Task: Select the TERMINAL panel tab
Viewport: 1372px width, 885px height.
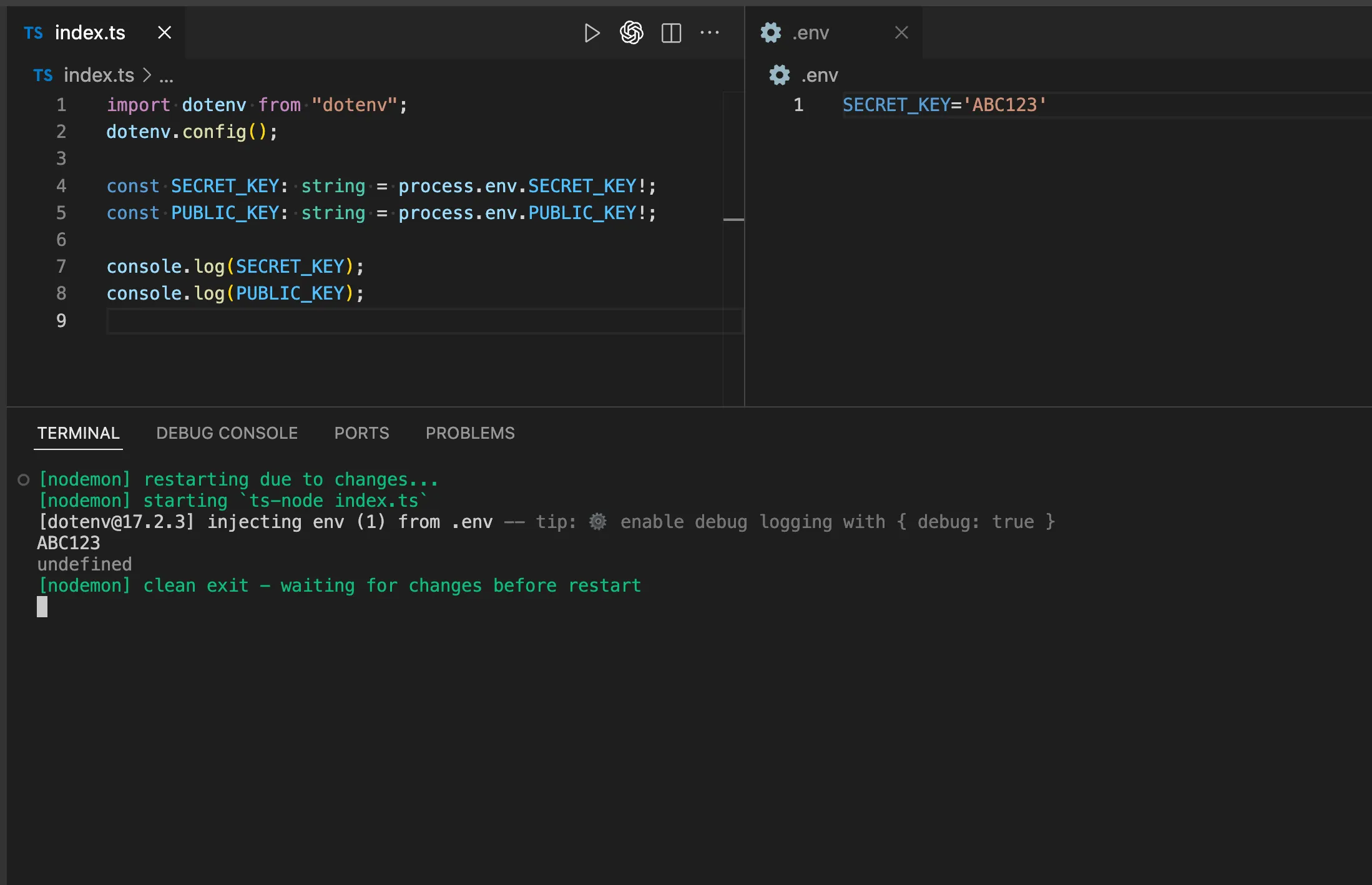Action: tap(78, 433)
